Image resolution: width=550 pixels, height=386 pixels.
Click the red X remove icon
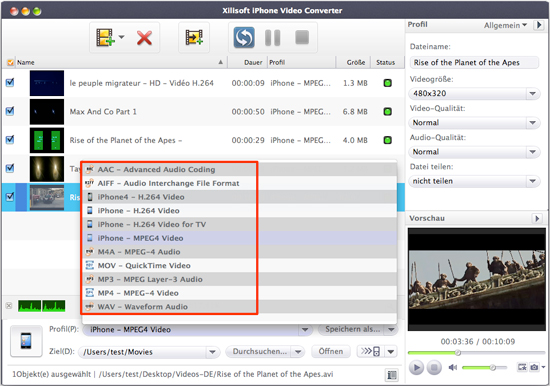click(x=144, y=38)
